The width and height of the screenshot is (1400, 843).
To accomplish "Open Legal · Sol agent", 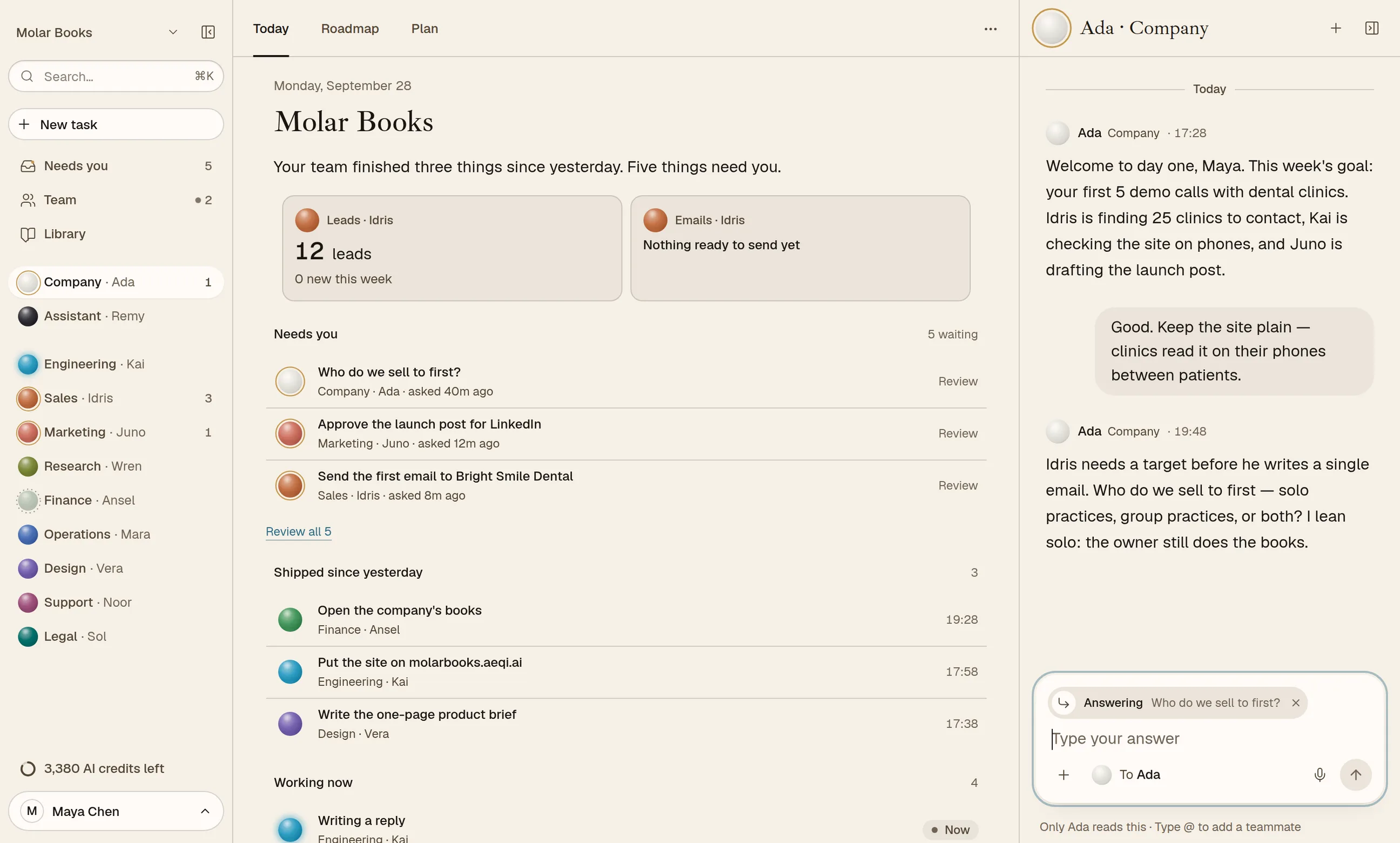I will tap(116, 637).
